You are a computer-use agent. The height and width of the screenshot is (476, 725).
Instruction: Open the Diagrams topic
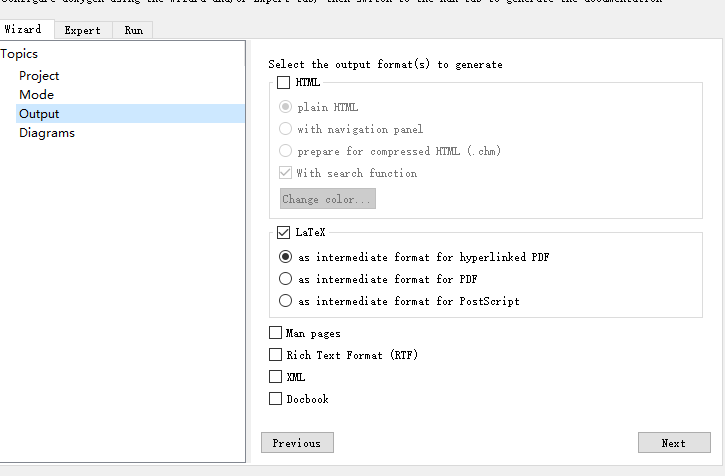pos(46,133)
